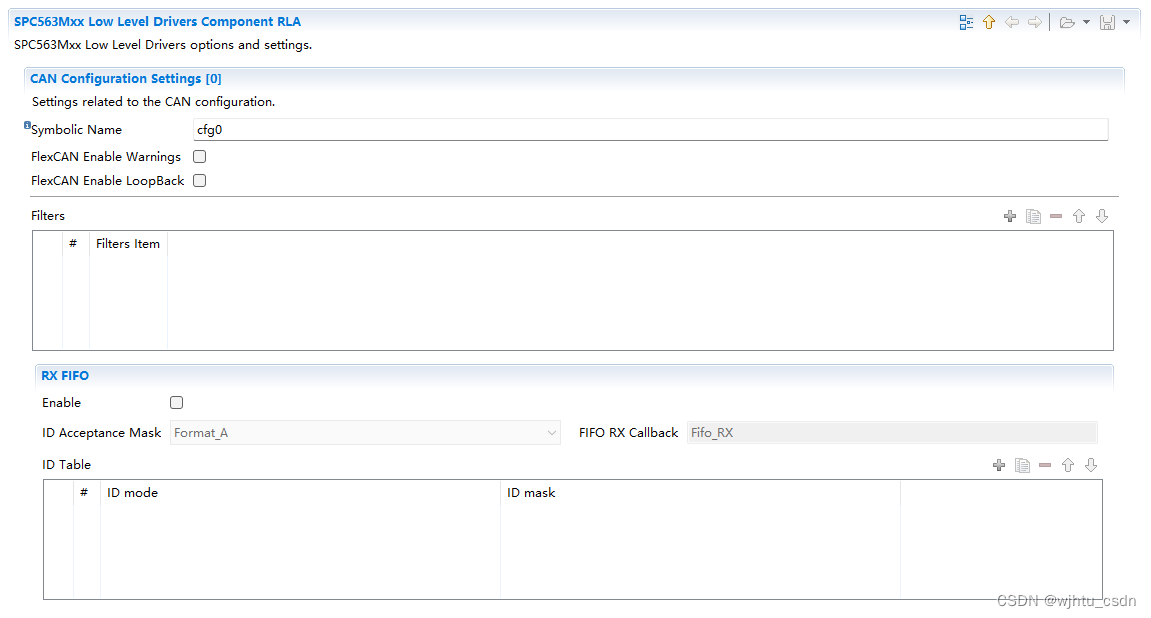Click the Filters label

(x=48, y=216)
